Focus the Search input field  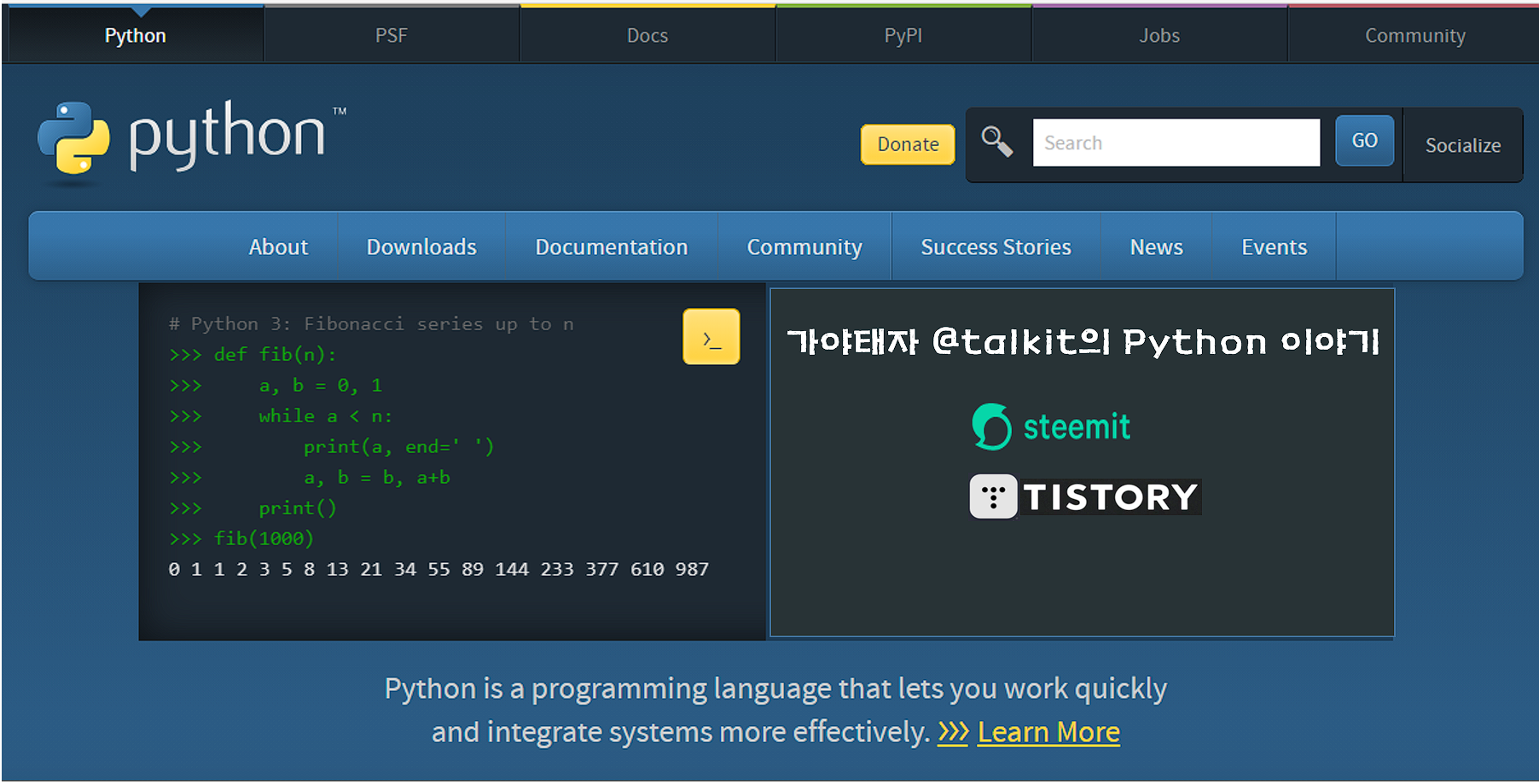1176,142
